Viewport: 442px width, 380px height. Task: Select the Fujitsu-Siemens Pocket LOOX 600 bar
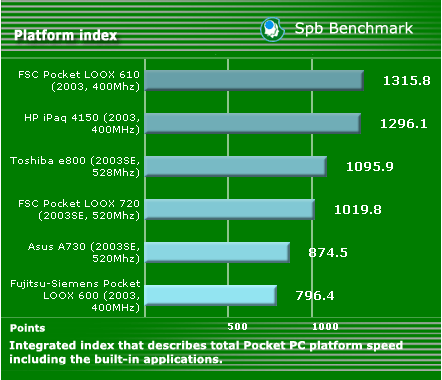point(211,295)
